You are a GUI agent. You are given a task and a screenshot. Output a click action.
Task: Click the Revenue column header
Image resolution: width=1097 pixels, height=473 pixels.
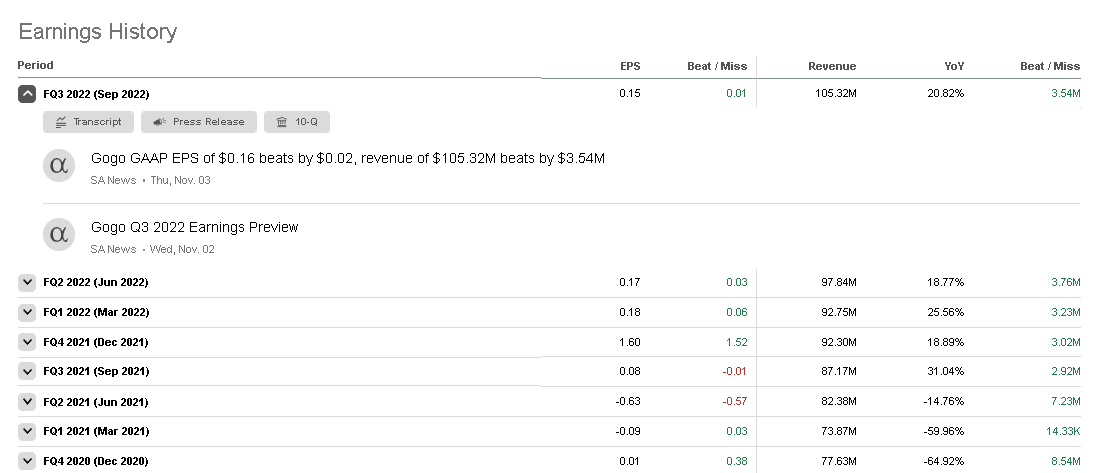[x=832, y=66]
